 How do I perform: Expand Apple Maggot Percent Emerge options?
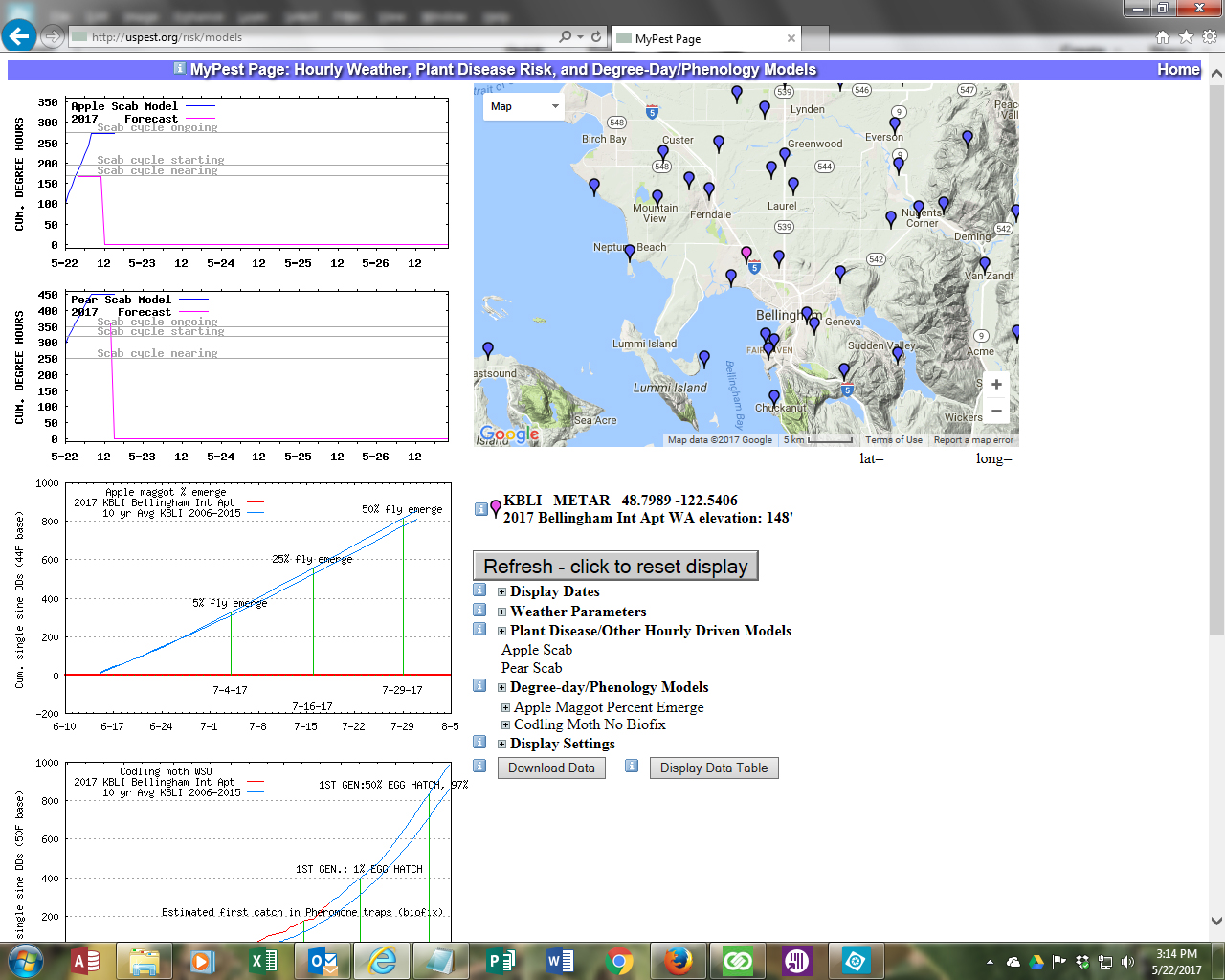point(505,707)
